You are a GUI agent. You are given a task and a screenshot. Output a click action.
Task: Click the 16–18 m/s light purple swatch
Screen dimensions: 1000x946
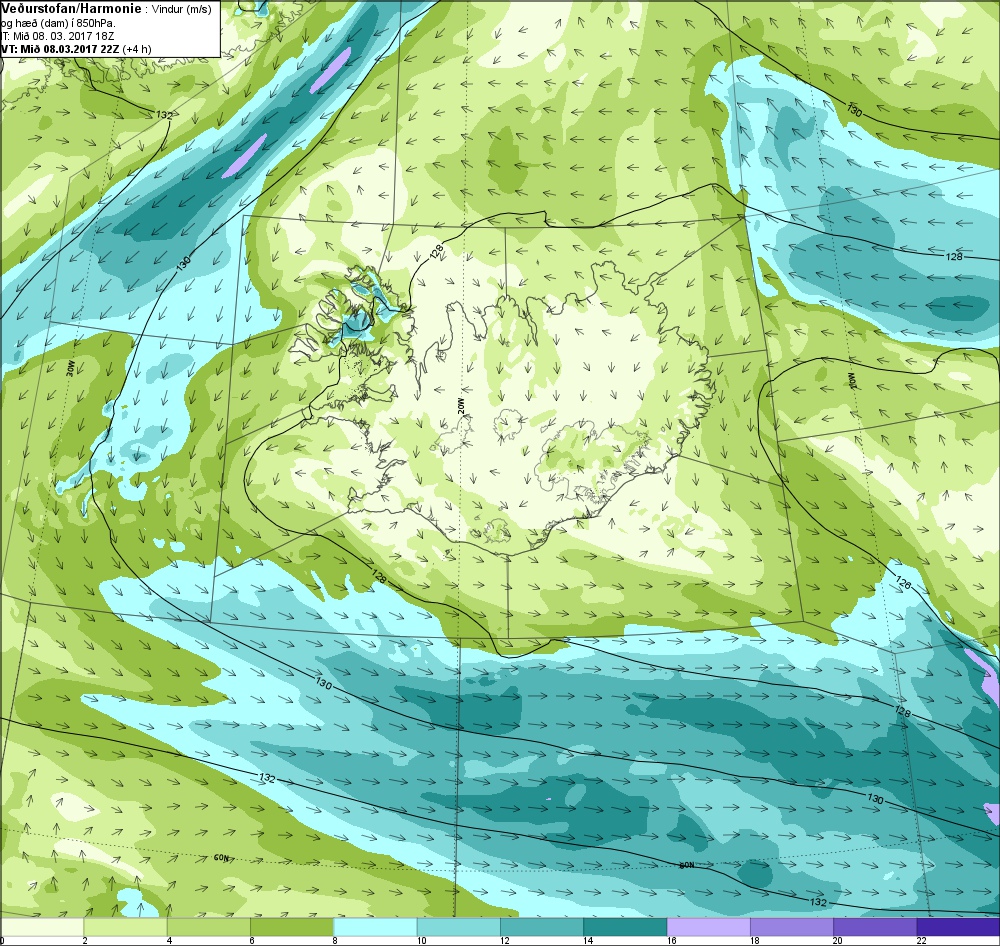(x=708, y=926)
